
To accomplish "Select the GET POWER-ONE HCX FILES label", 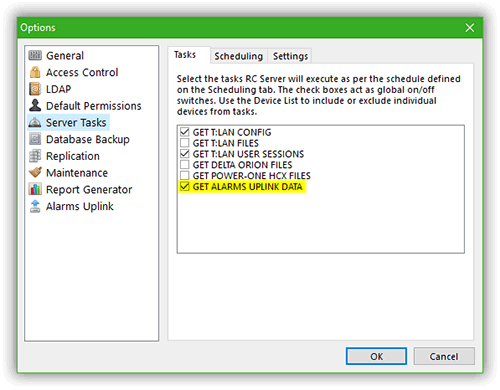I will click(252, 176).
